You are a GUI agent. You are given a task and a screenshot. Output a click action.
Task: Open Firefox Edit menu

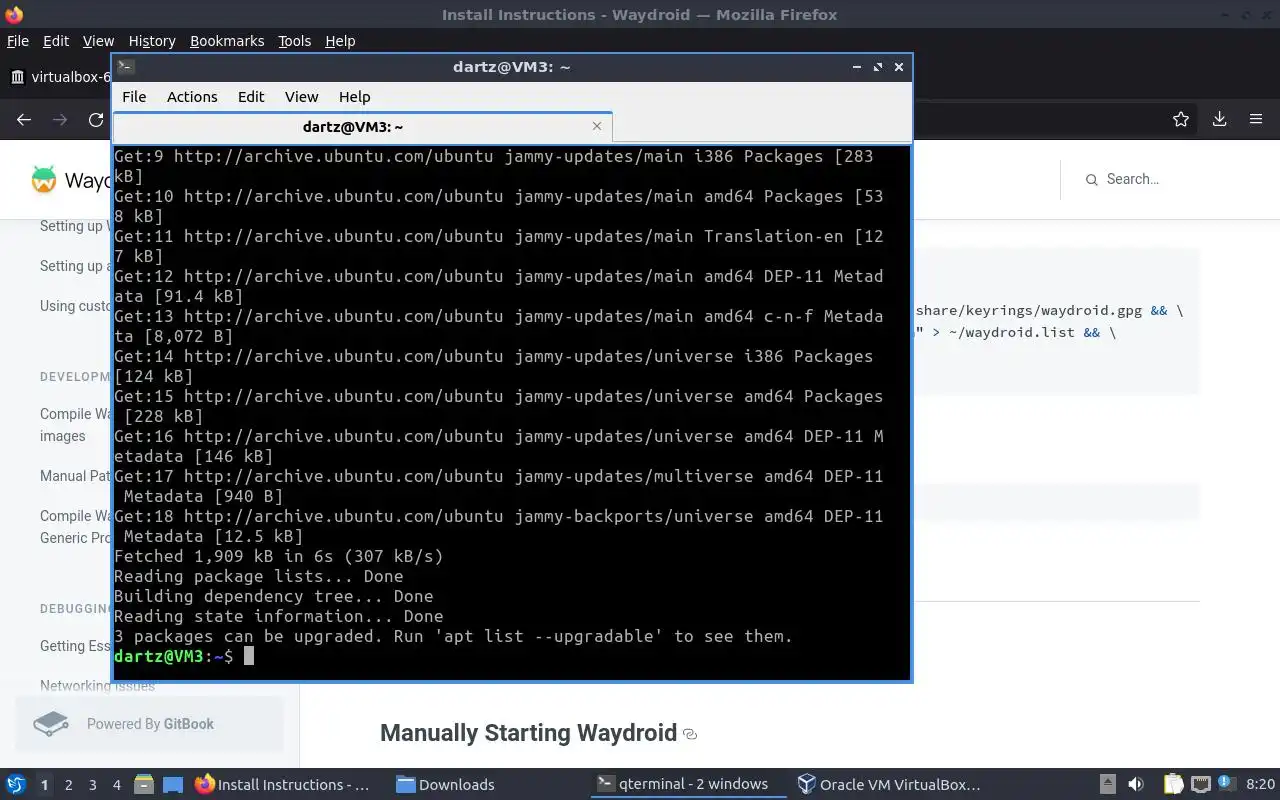[56, 41]
